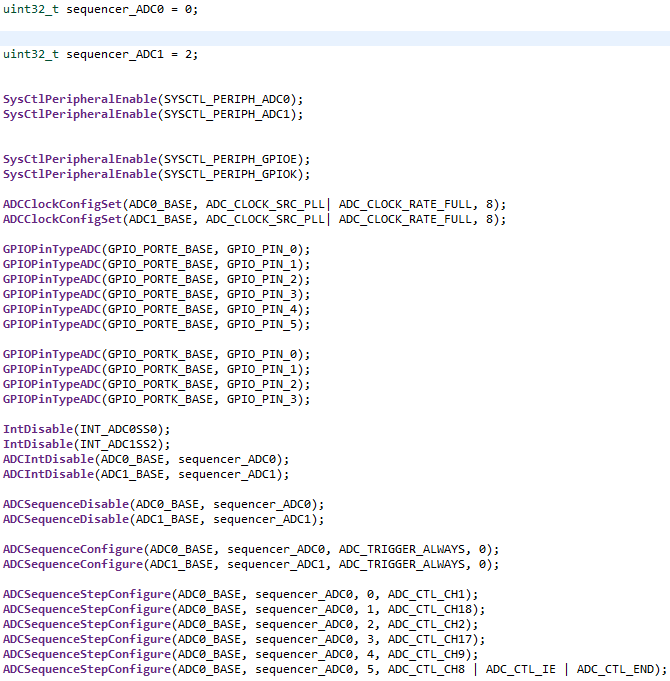
Task: Click the ADC_CTL_CH8 token in last line
Action: click(x=426, y=669)
